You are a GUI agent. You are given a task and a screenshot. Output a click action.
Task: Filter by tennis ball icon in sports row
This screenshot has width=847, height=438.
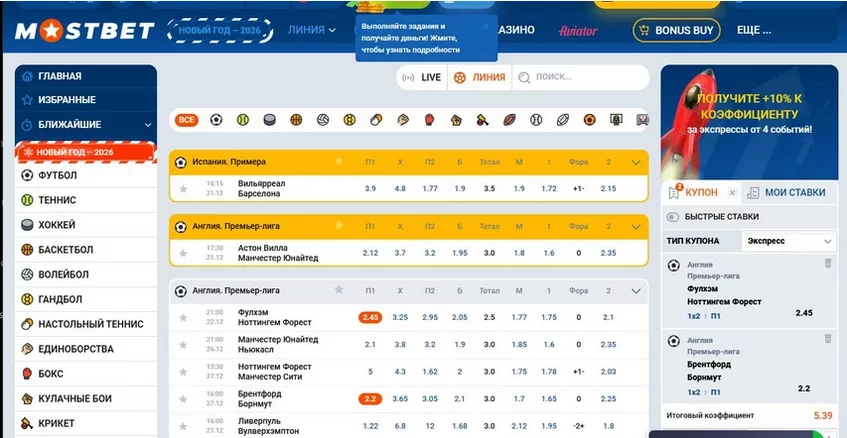tap(242, 120)
